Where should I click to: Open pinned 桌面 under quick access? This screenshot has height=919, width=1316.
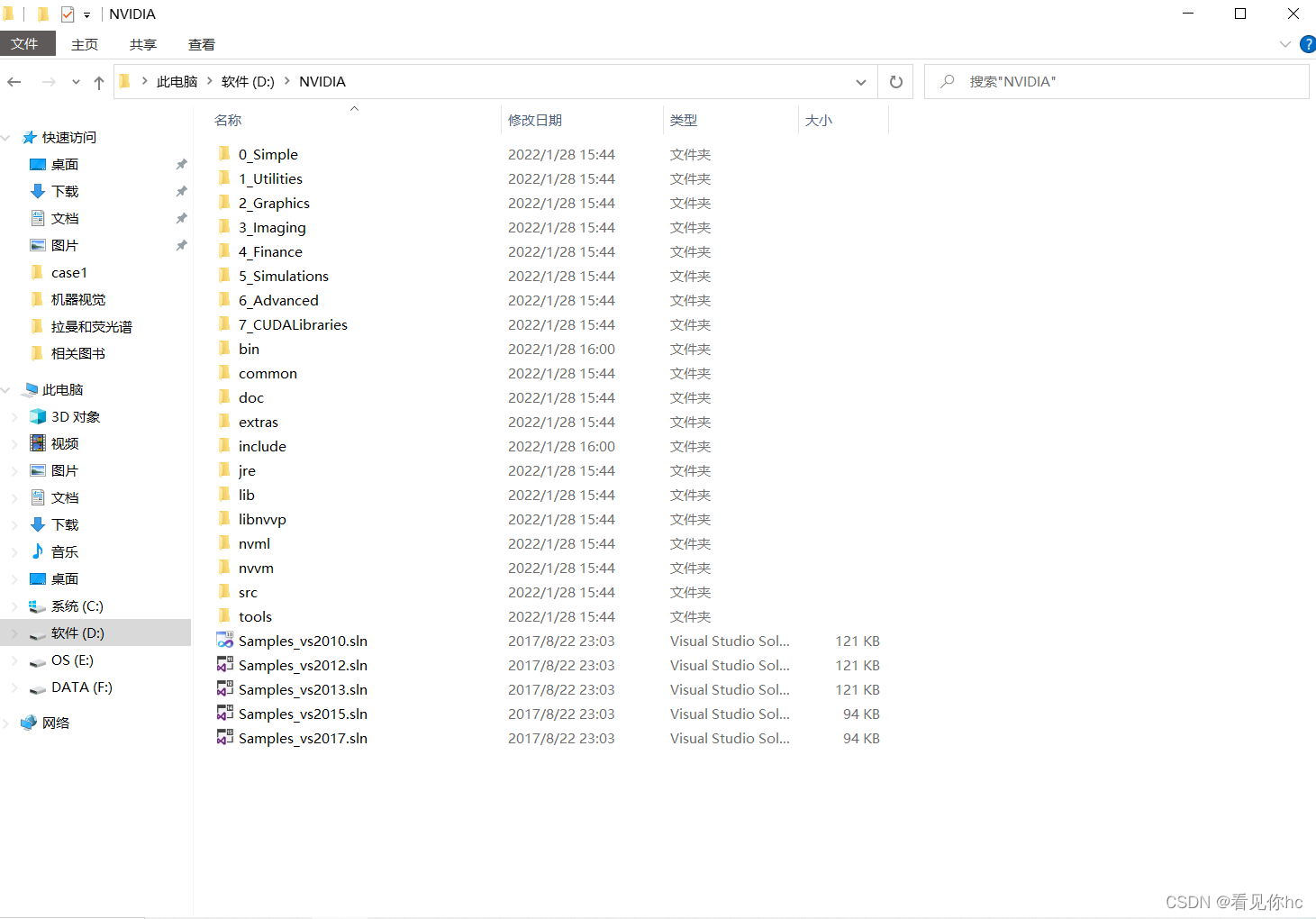(65, 165)
